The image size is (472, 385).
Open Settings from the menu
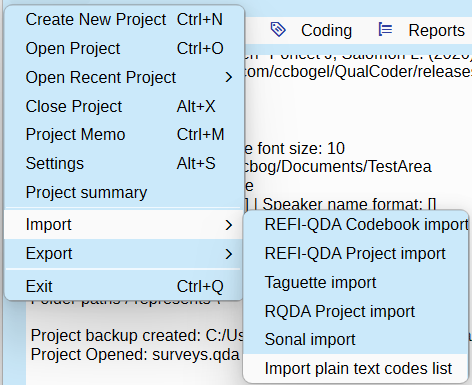pyautogui.click(x=124, y=163)
